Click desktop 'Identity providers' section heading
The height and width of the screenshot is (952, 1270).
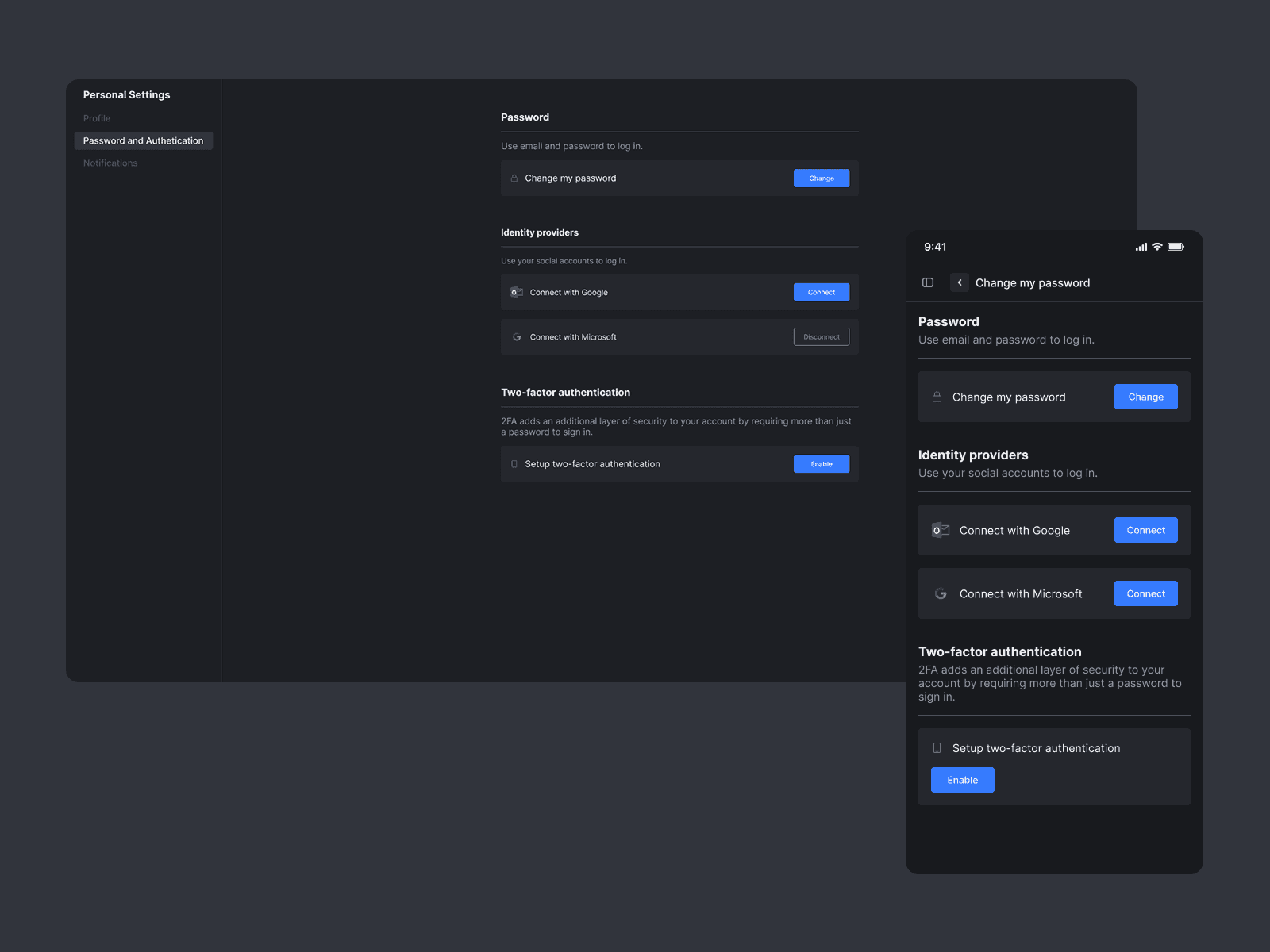pos(540,232)
